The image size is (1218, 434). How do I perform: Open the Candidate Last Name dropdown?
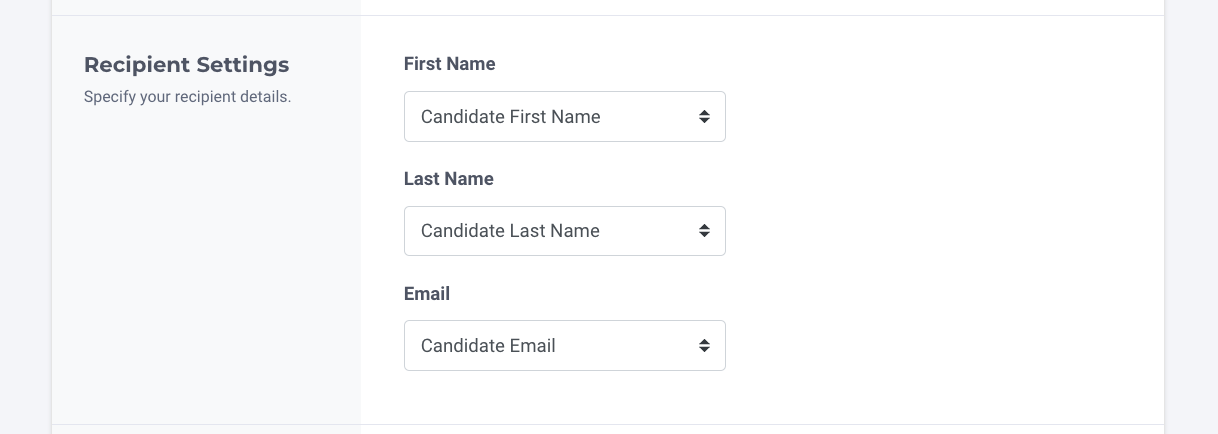[564, 231]
